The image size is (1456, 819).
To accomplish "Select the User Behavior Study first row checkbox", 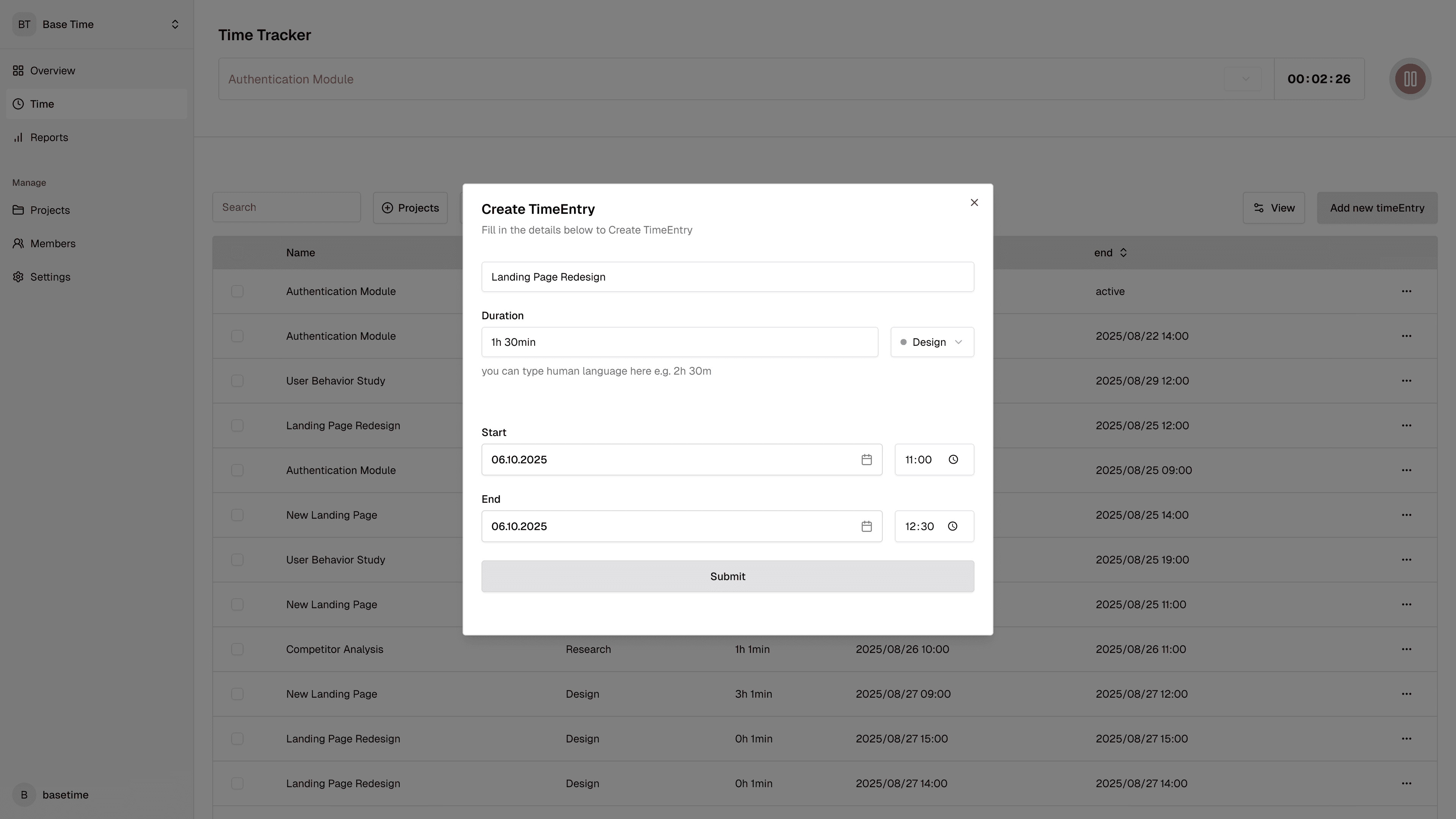I will [237, 381].
